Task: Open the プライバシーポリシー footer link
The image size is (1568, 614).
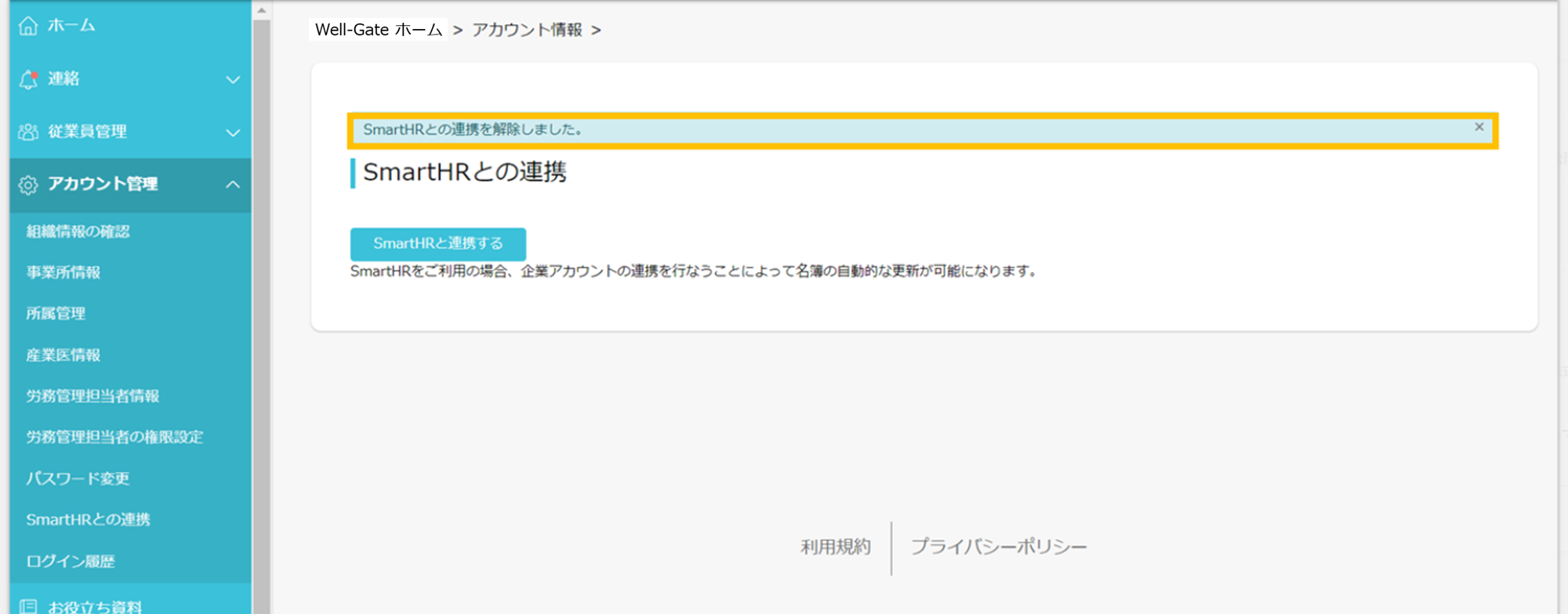Action: [x=999, y=547]
